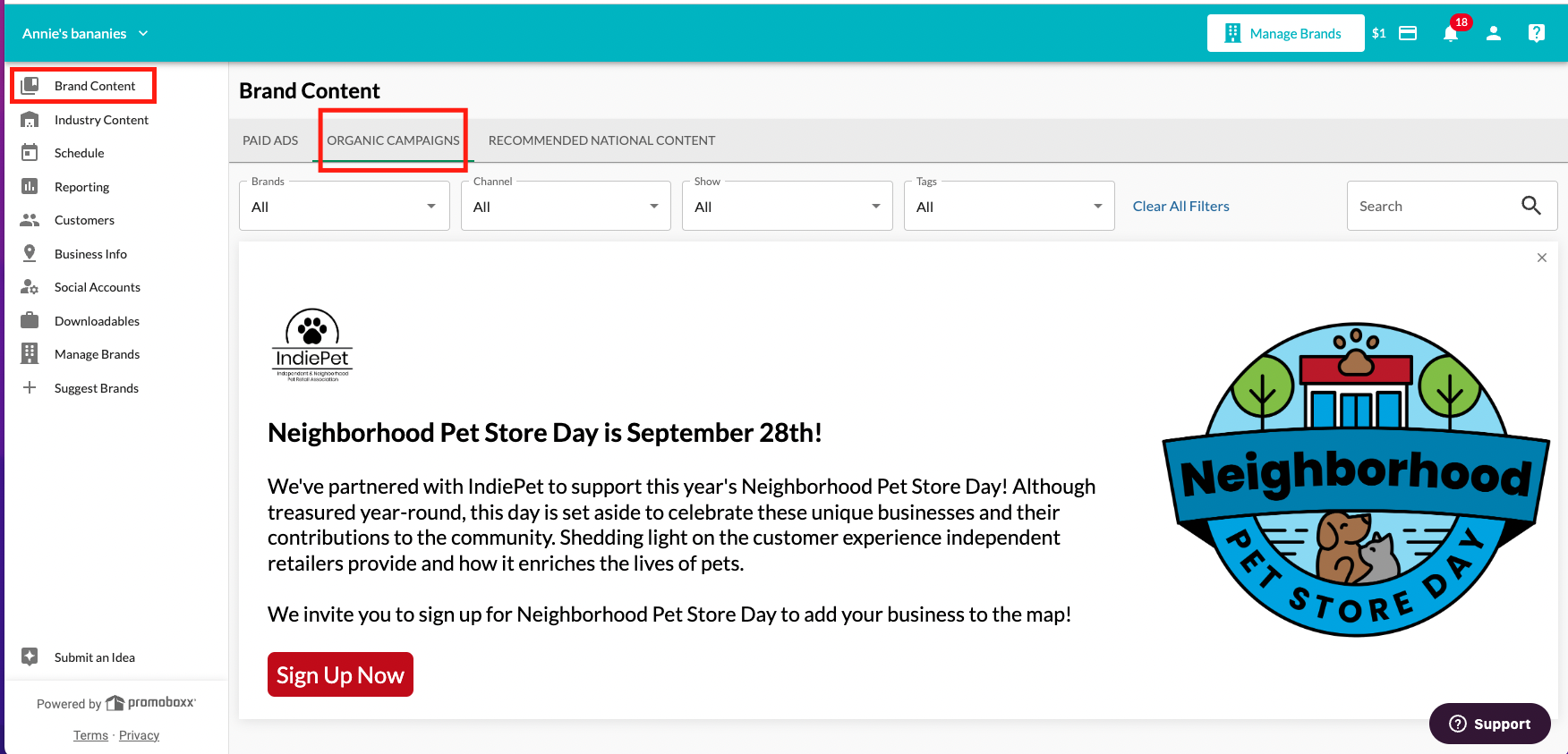Screen dimensions: 1568x754
Task: Click the Clear All Filters link
Action: point(1180,206)
